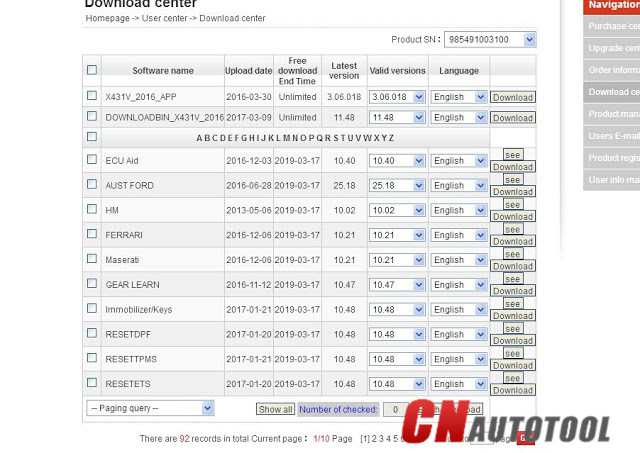This screenshot has height=453, width=640.
Task: Check the Immobilizer/Keys checkbox
Action: [x=92, y=308]
